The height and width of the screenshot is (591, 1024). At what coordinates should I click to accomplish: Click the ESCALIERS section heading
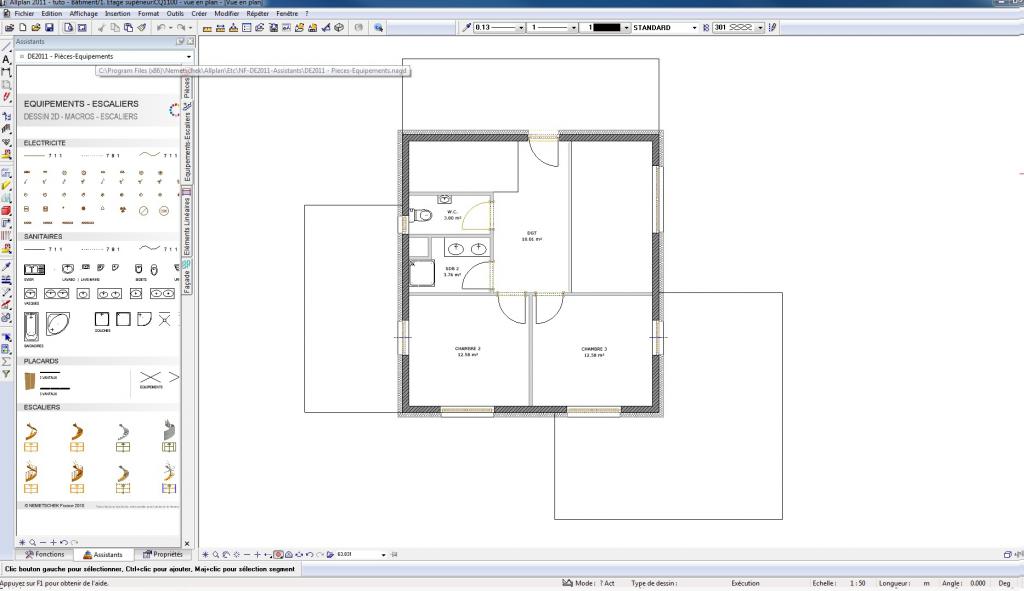point(42,407)
